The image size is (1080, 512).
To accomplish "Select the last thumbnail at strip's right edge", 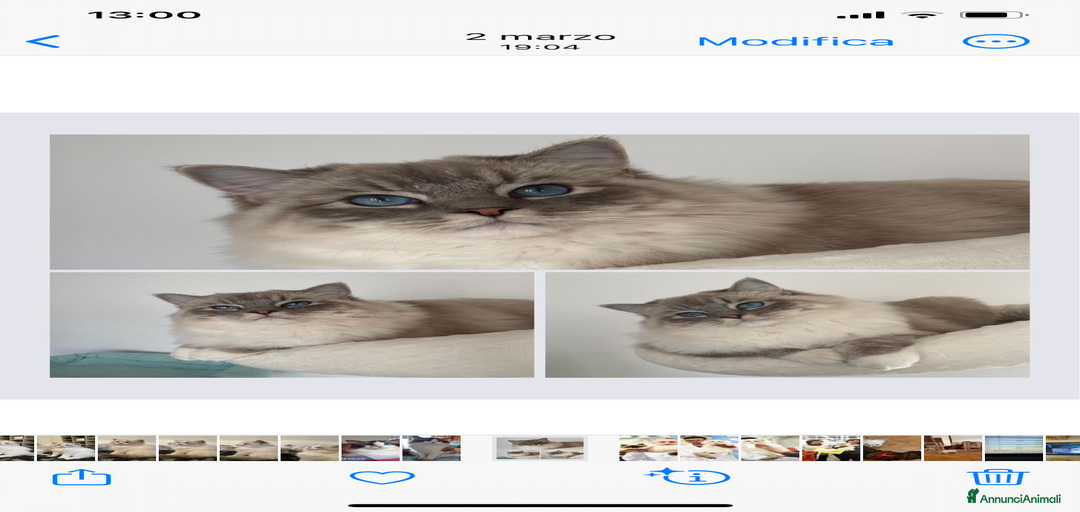I will (x=1062, y=448).
